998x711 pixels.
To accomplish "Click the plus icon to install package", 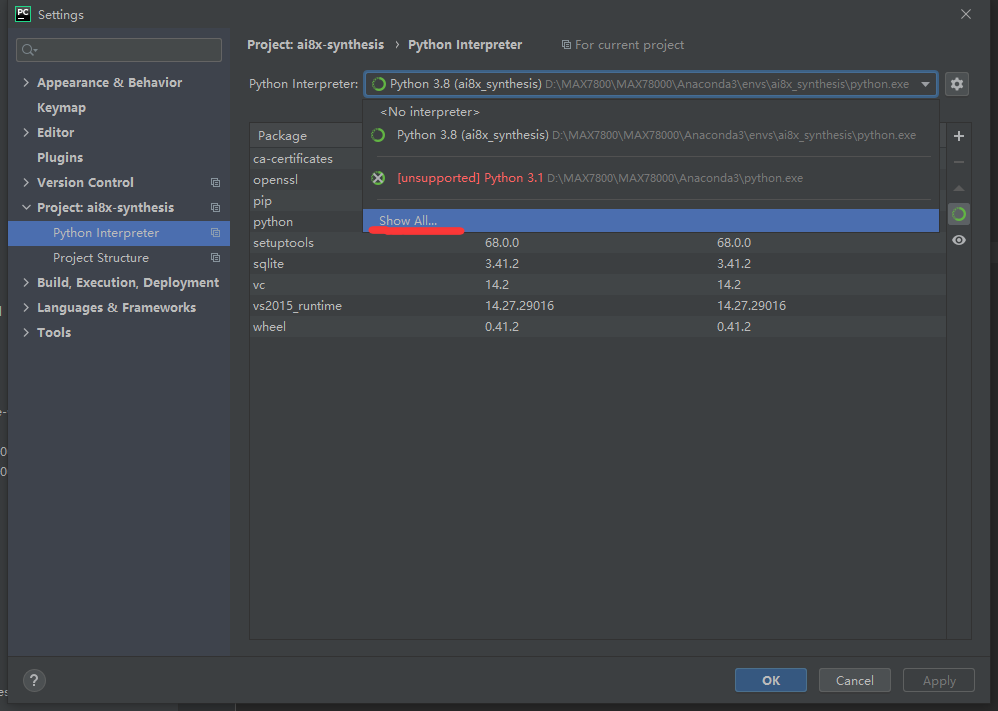I will (959, 136).
